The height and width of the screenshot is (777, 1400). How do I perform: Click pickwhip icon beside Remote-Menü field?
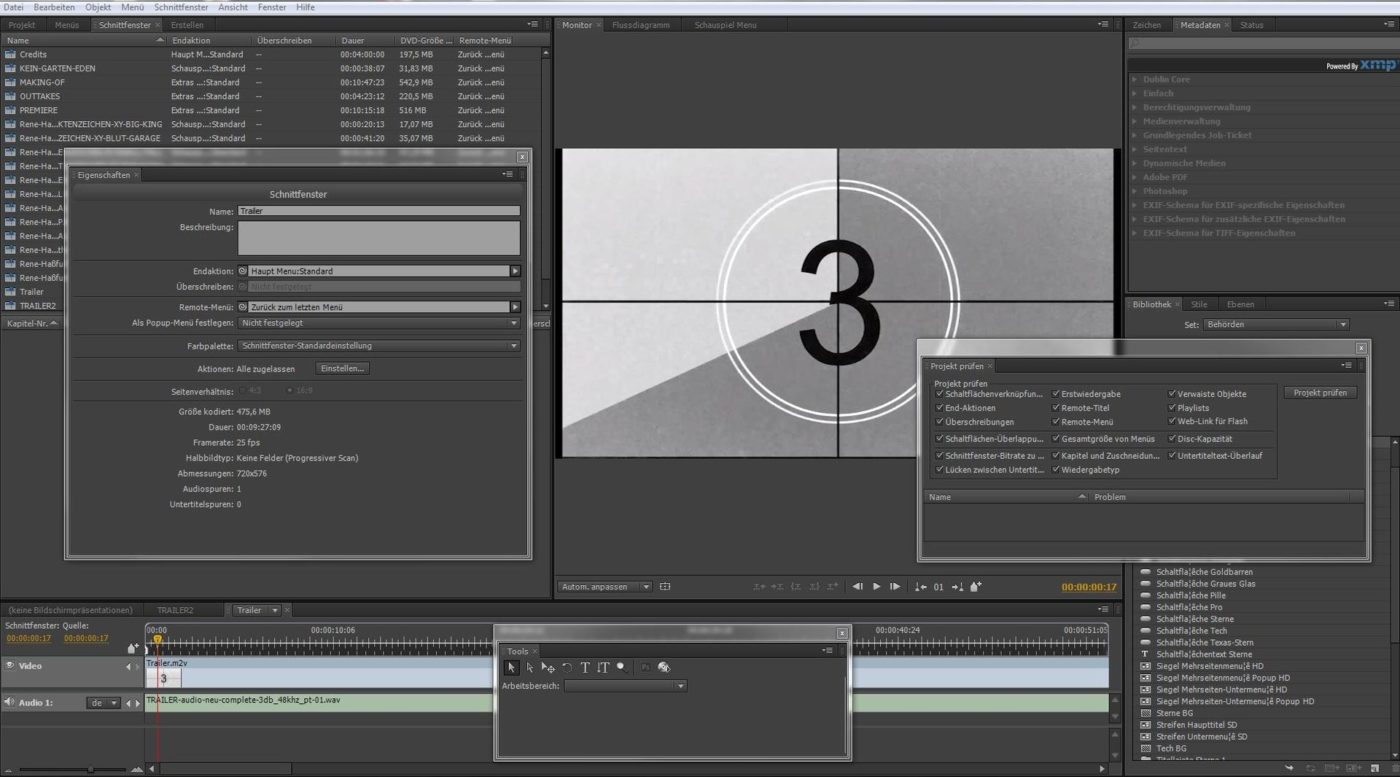coord(243,307)
